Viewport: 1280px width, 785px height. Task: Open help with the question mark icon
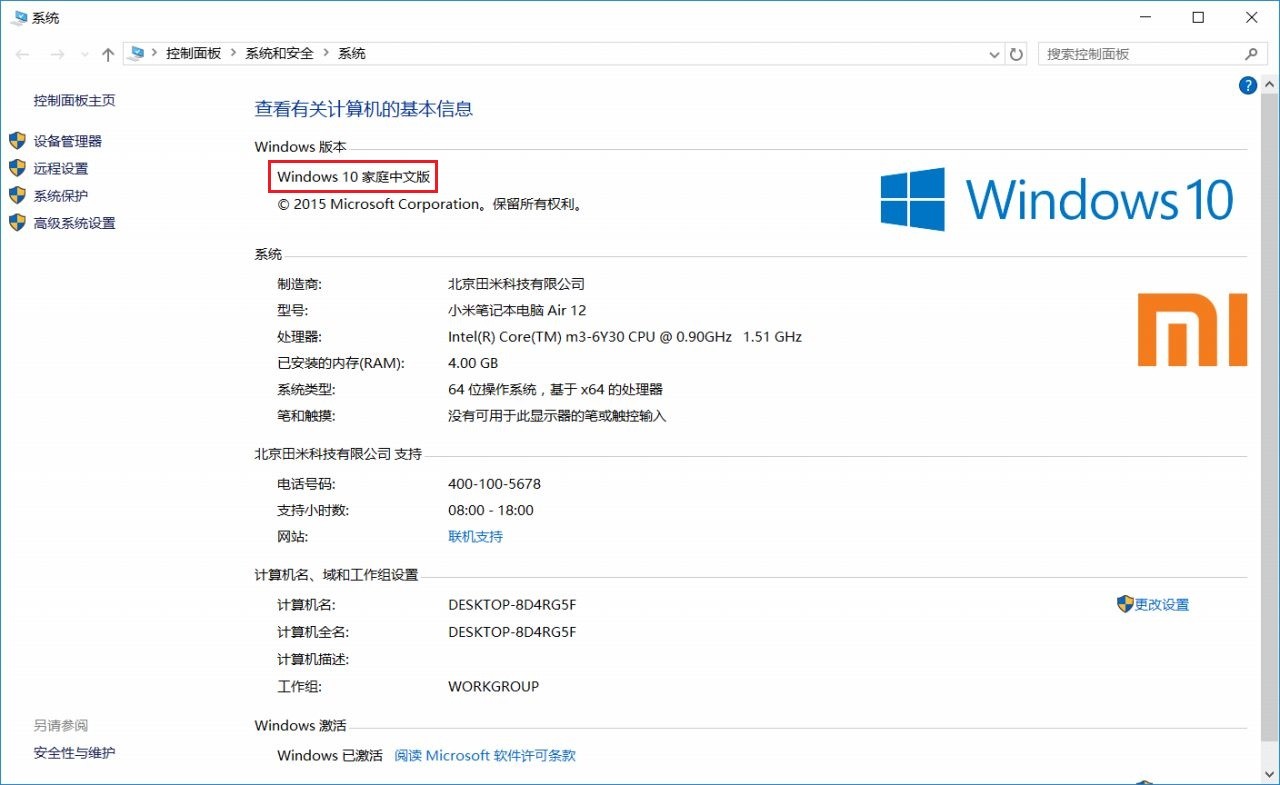click(1247, 86)
